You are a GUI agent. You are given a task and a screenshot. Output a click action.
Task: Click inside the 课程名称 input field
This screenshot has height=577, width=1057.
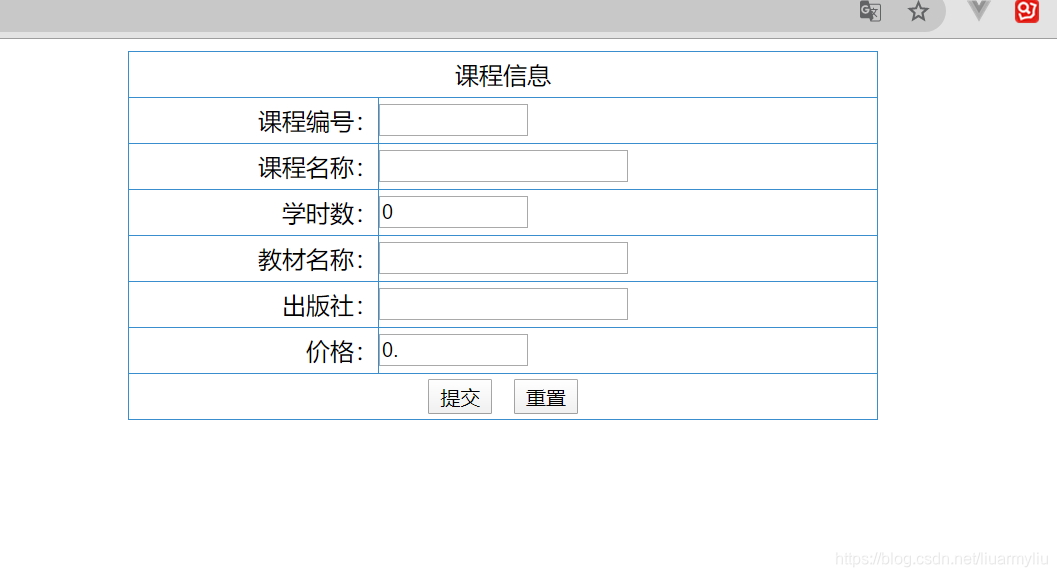point(503,165)
